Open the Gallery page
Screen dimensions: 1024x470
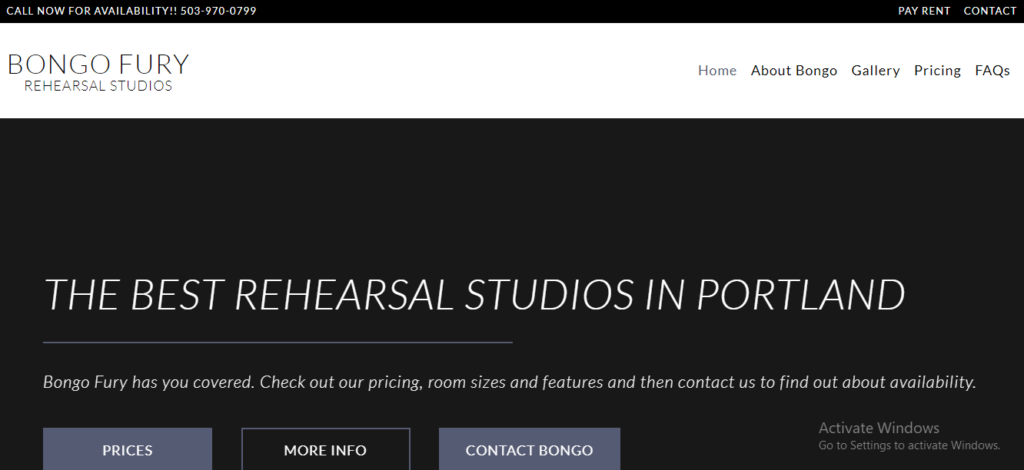point(875,71)
